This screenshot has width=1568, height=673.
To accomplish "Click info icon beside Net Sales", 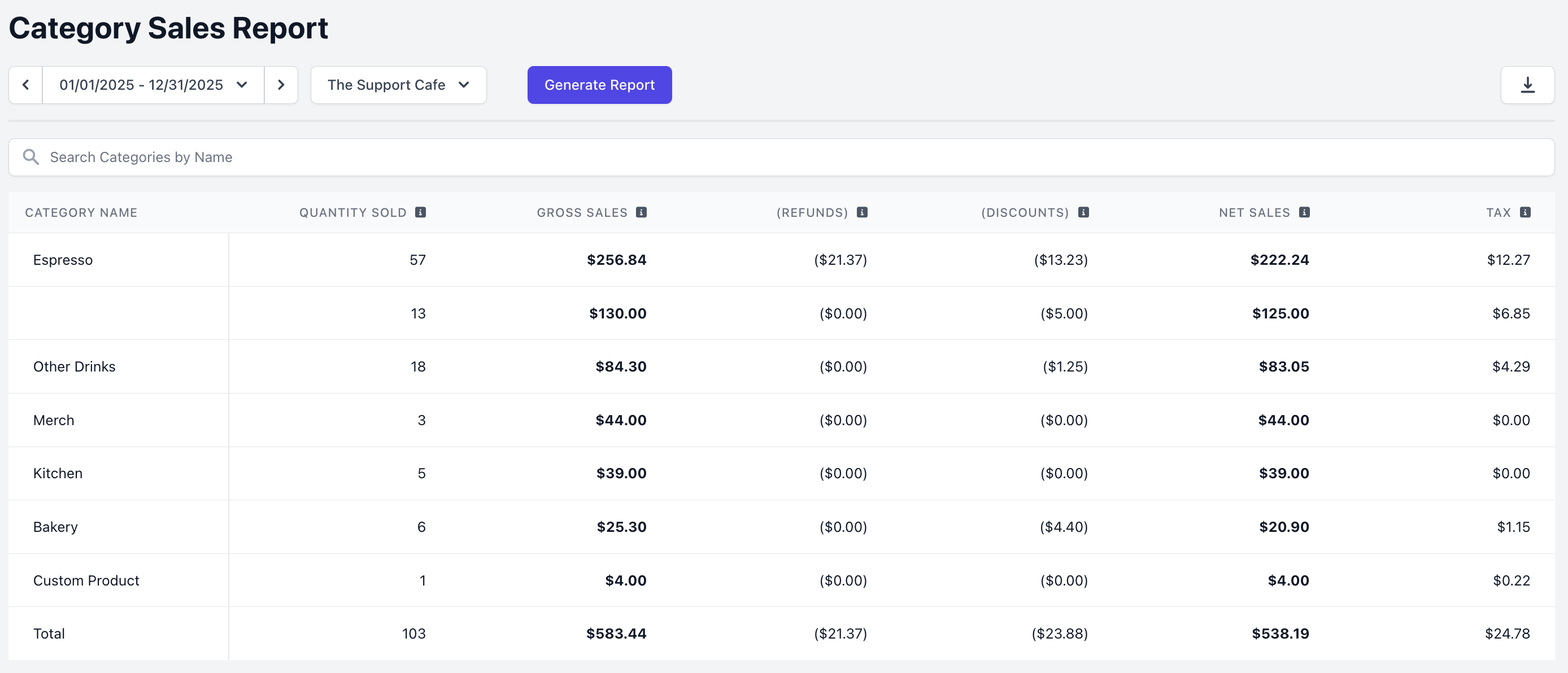I will pos(1304,212).
